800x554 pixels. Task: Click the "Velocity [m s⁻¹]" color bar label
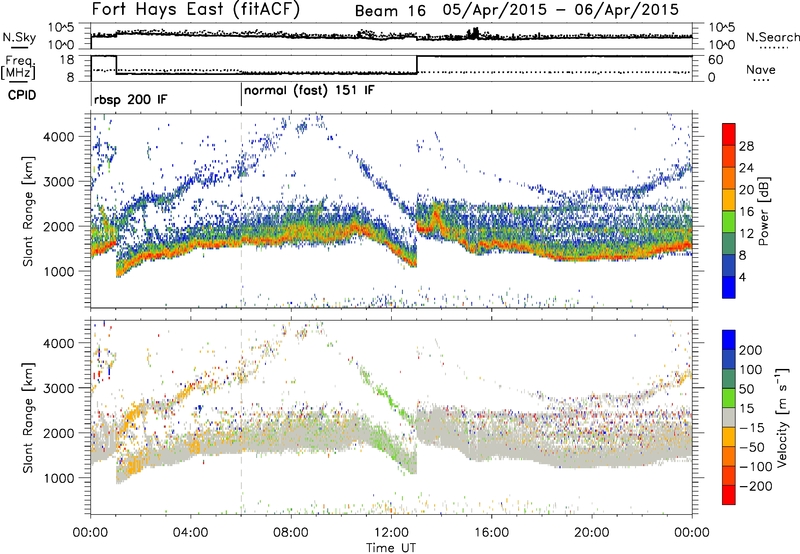point(781,417)
